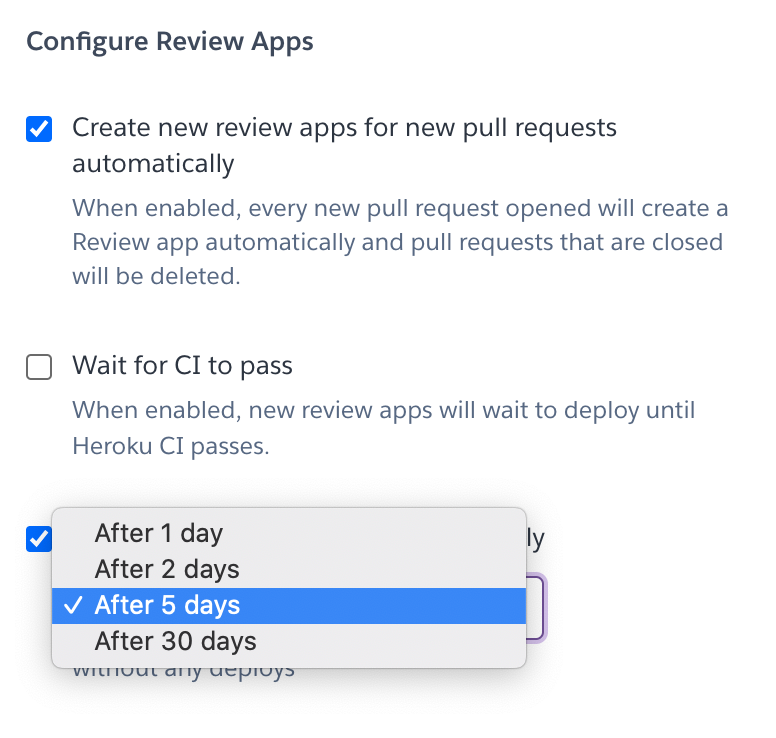Select the After 1 day option

pyautogui.click(x=158, y=533)
